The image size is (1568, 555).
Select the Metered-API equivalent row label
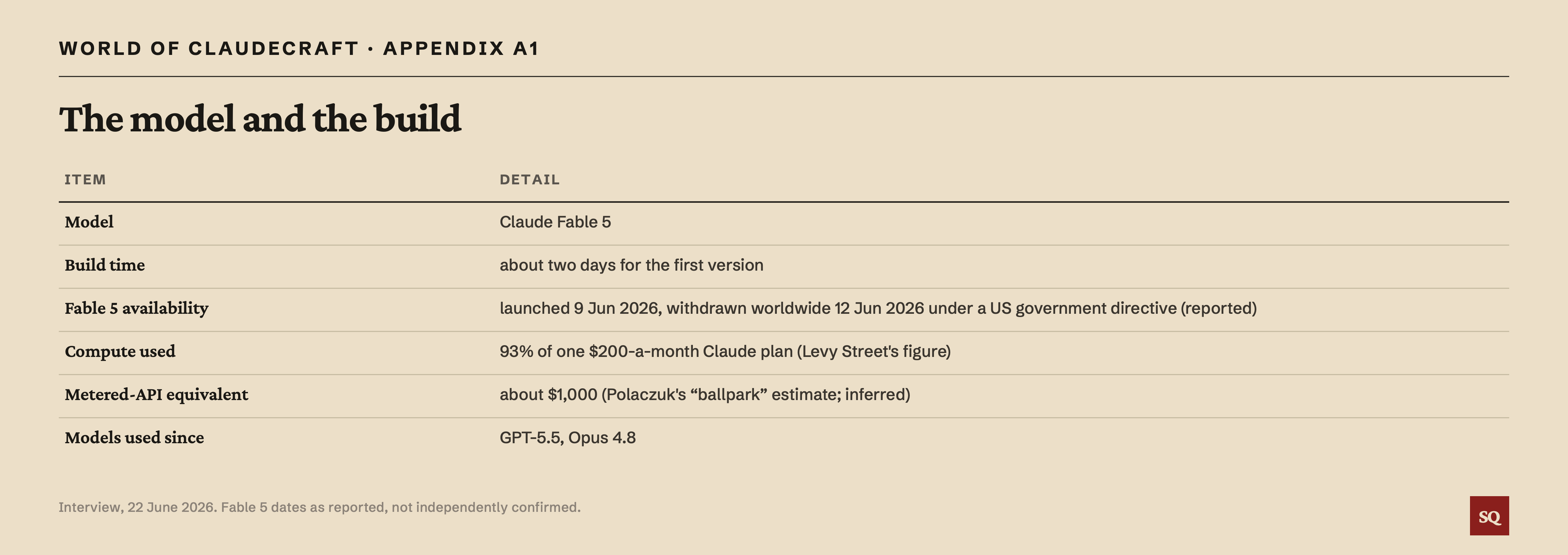click(x=156, y=395)
